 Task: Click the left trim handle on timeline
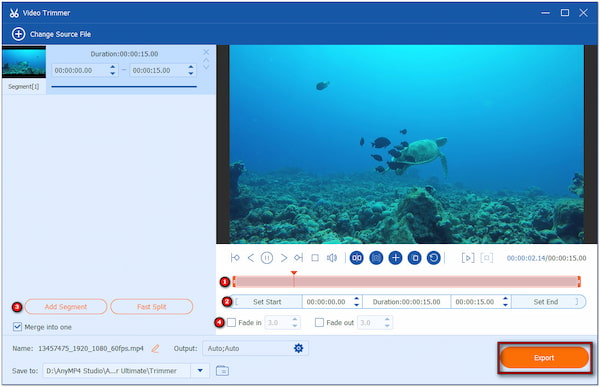point(234,282)
